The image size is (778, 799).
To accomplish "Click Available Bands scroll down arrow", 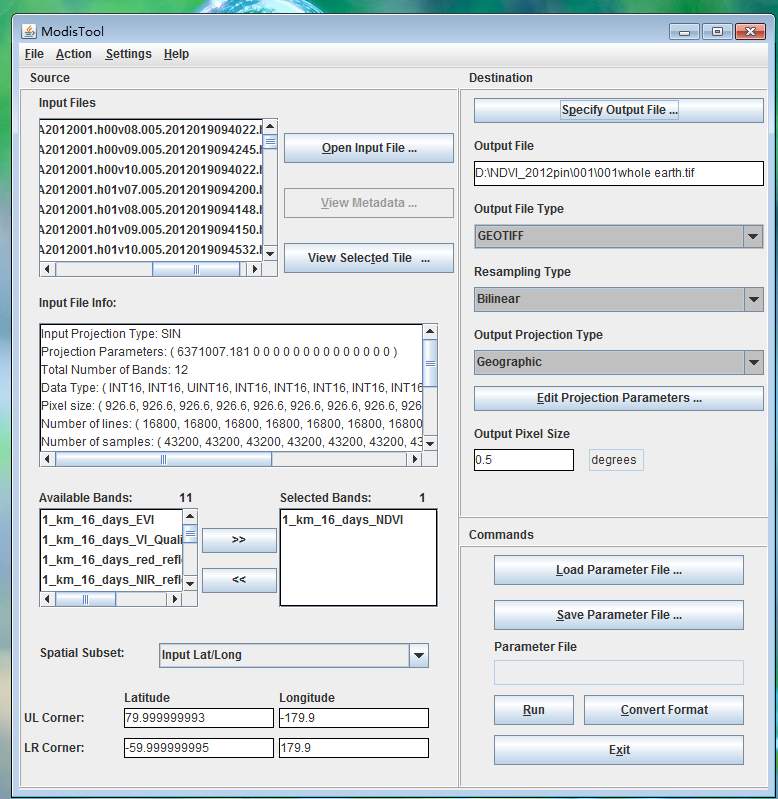I will pyautogui.click(x=190, y=584).
